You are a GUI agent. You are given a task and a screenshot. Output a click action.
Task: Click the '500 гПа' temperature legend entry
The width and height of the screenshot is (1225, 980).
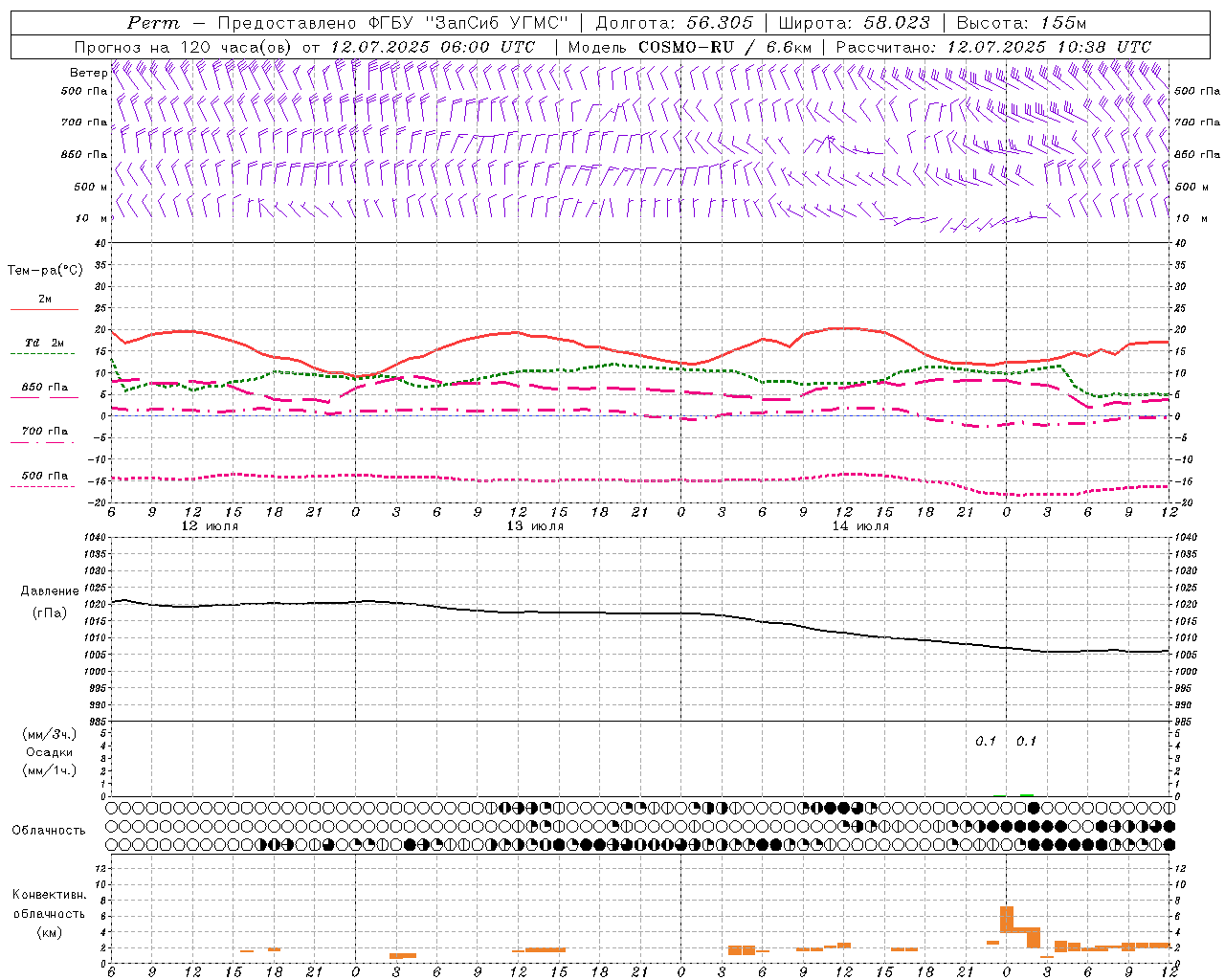pos(45,476)
